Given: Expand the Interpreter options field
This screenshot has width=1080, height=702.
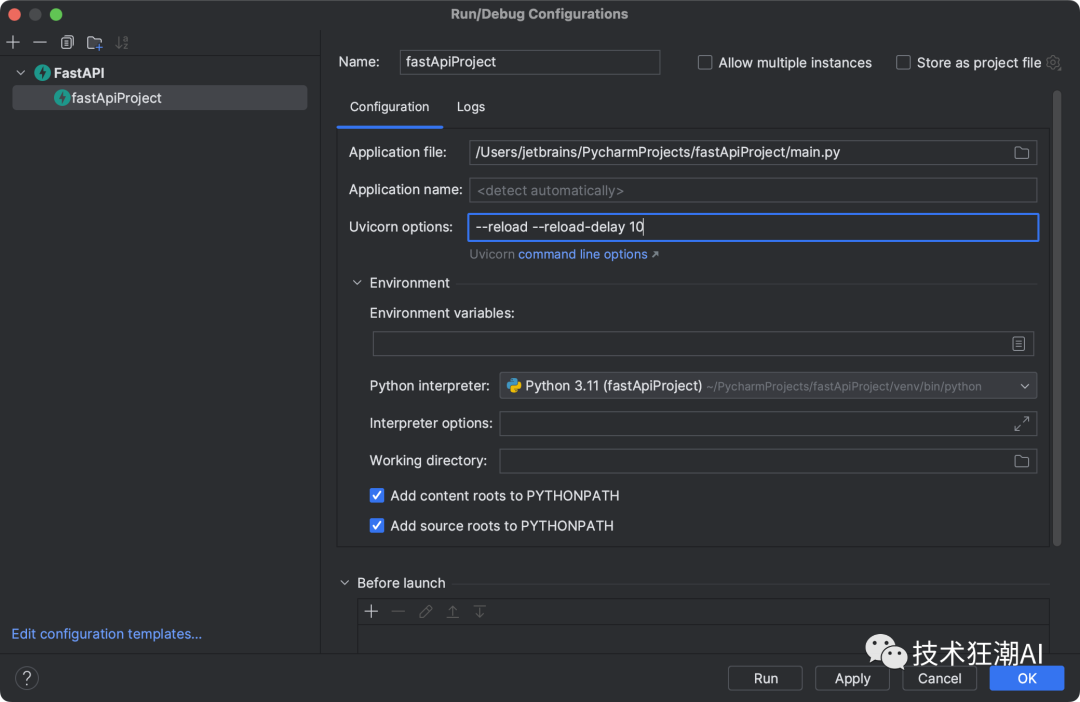Looking at the screenshot, I should 1021,424.
